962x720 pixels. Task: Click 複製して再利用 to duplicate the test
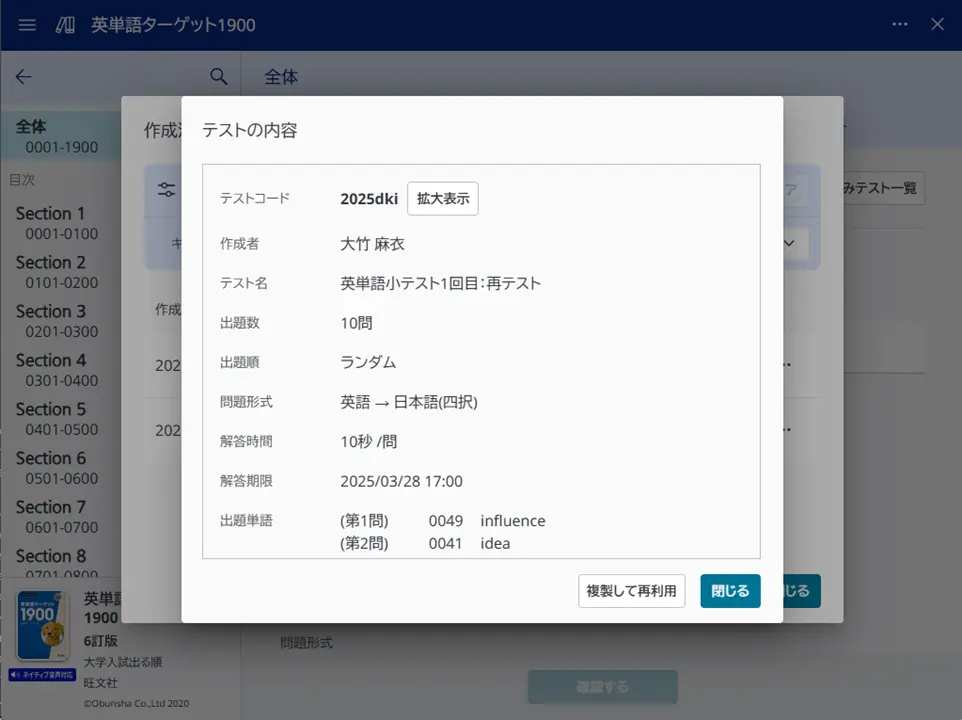[x=631, y=591]
